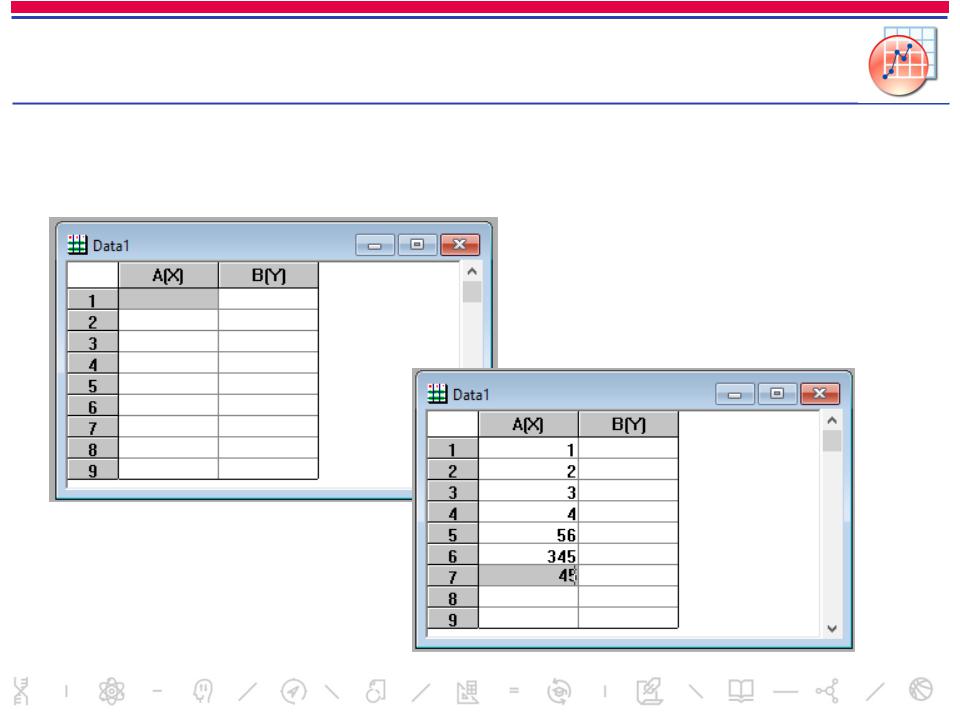Maximize the empty Data1 worksheet window
960x713 pixels.
click(418, 245)
